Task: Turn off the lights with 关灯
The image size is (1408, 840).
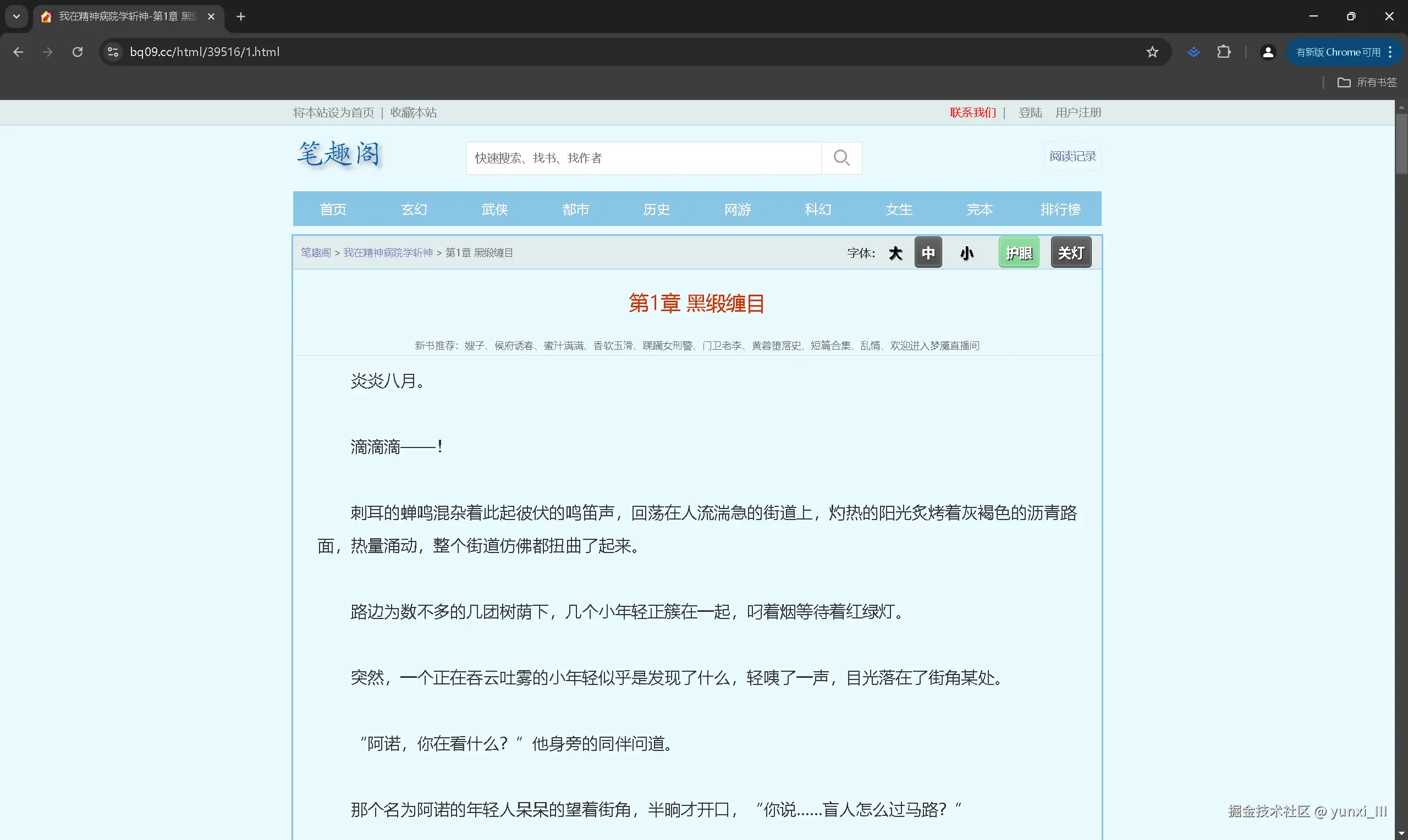Action: 1071,252
